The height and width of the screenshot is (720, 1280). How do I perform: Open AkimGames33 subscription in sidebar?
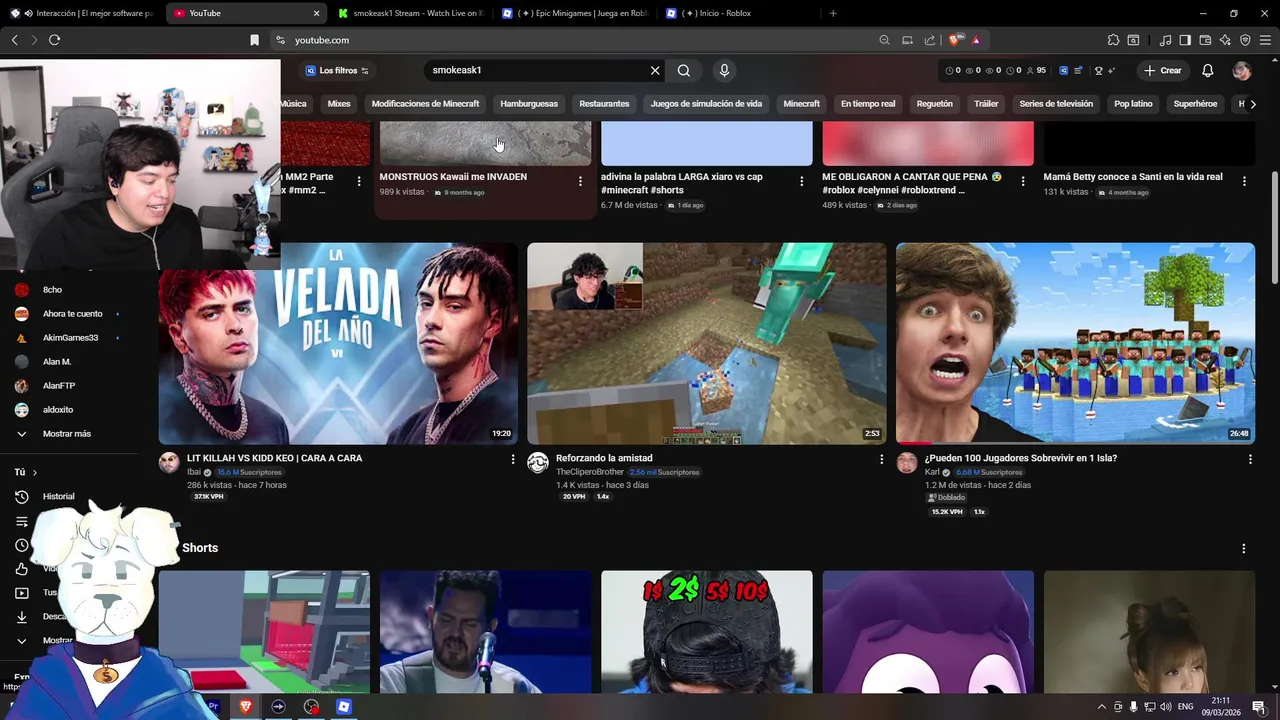point(70,338)
